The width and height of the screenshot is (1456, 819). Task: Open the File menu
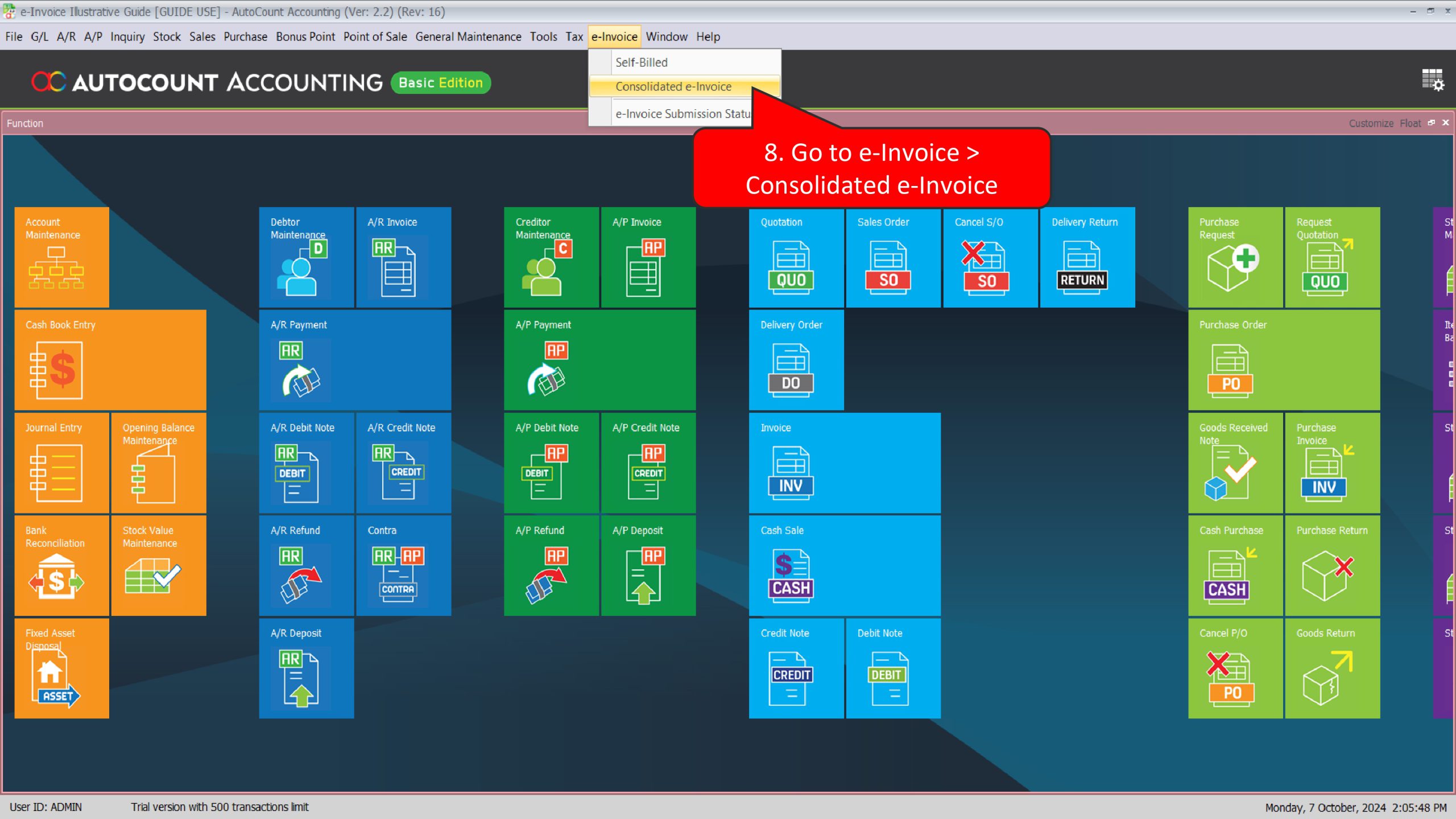pyautogui.click(x=14, y=36)
